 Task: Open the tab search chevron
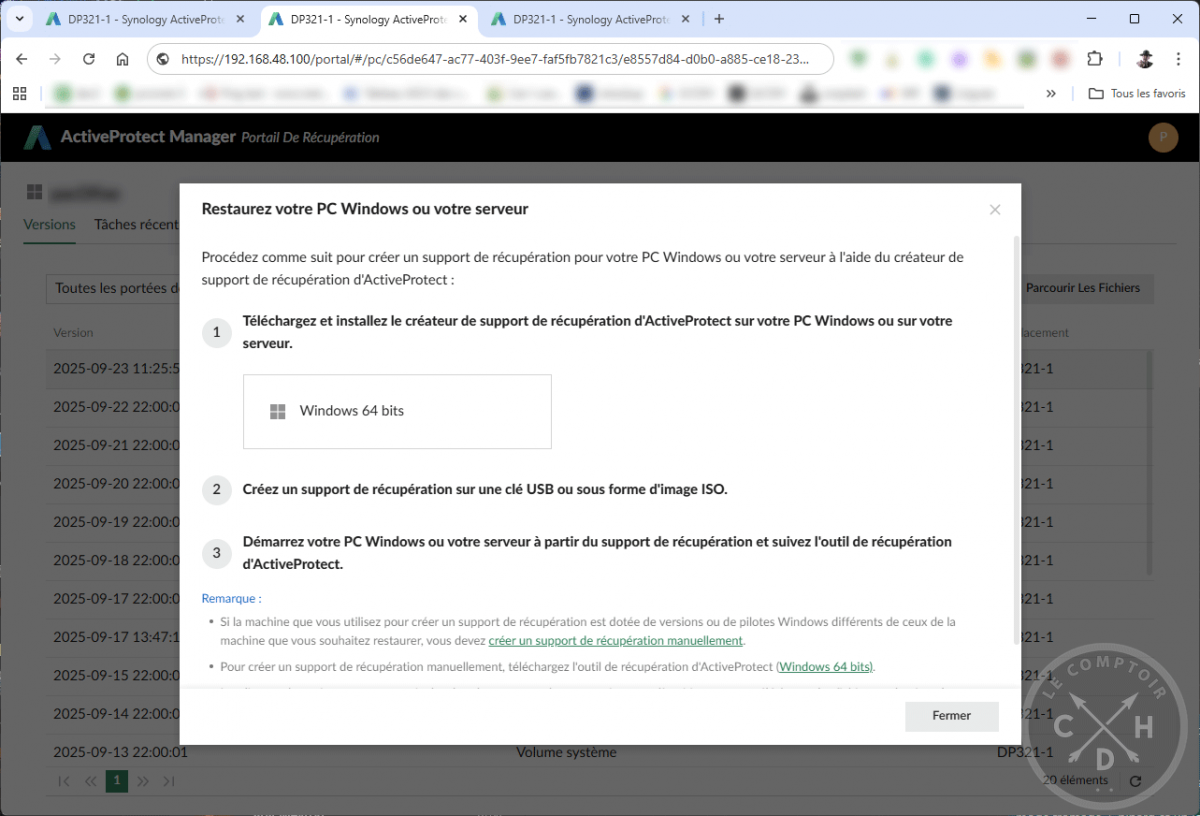[18, 18]
